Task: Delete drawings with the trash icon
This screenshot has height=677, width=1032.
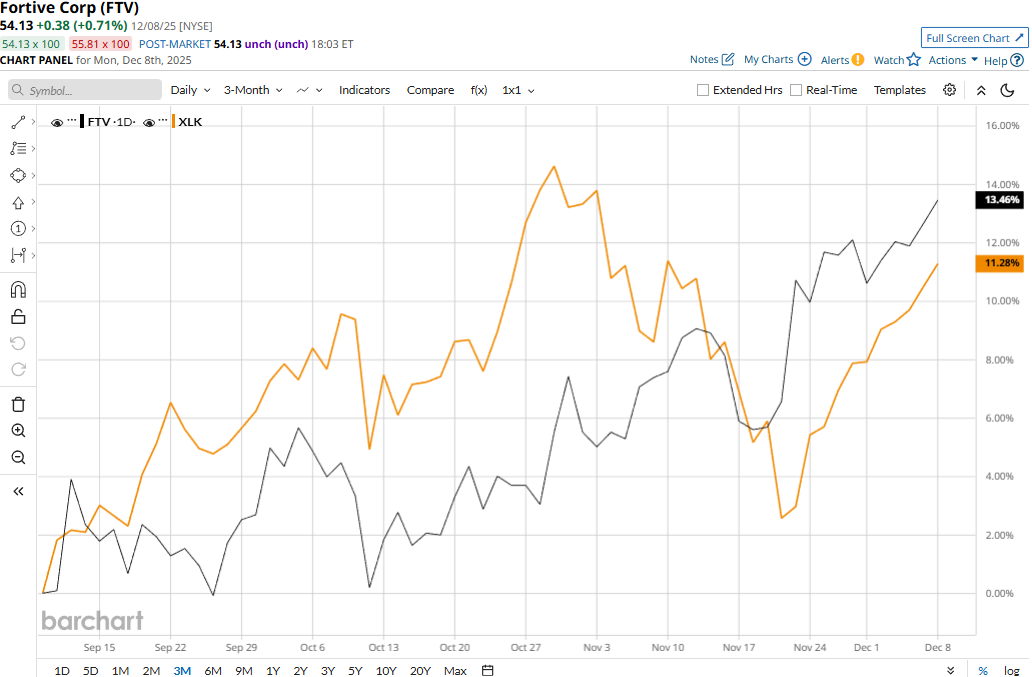Action: point(18,404)
